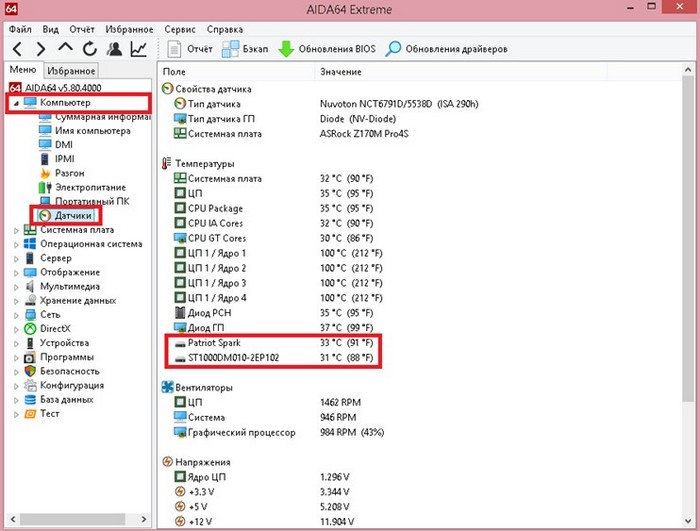Select the DirectX tree item

(x=54, y=328)
